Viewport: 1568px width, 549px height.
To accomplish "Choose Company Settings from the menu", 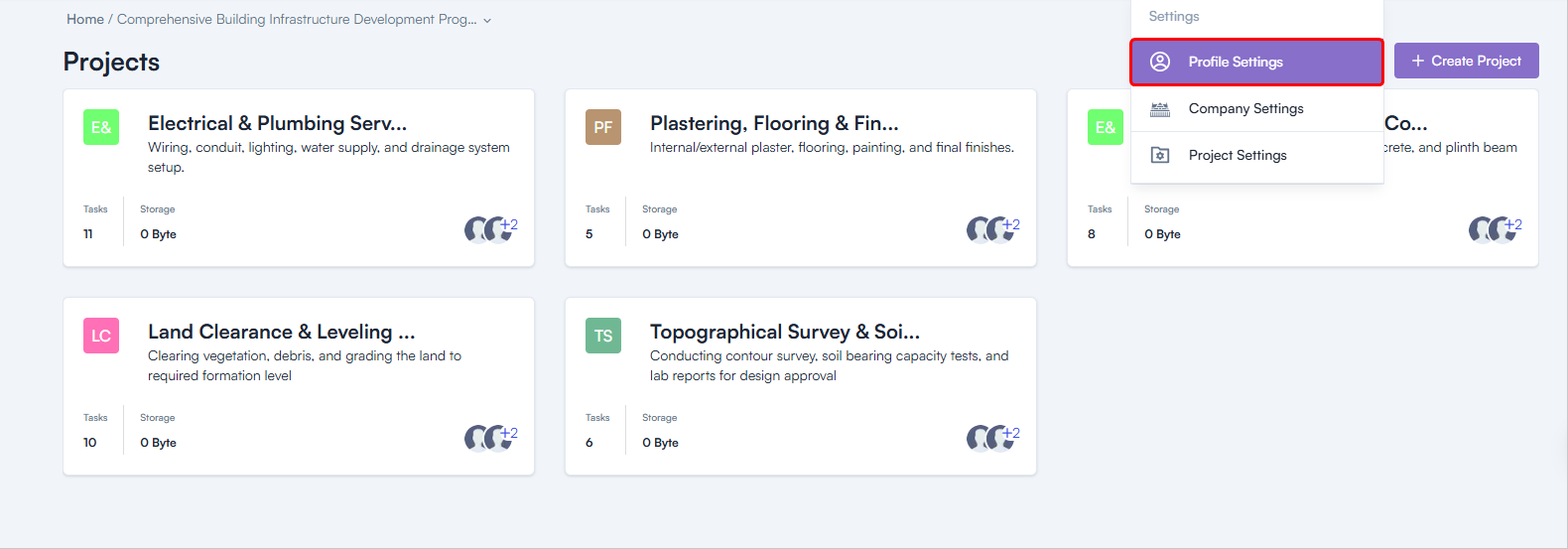I will tap(1245, 109).
